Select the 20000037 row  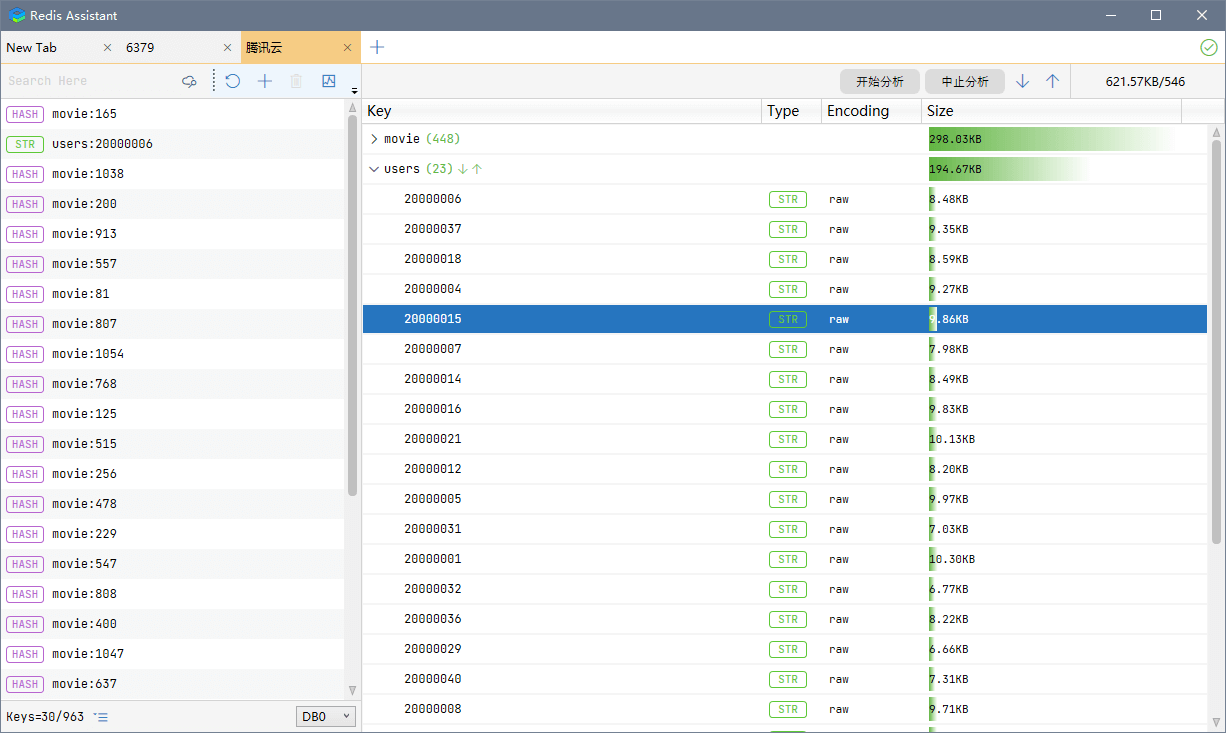785,229
